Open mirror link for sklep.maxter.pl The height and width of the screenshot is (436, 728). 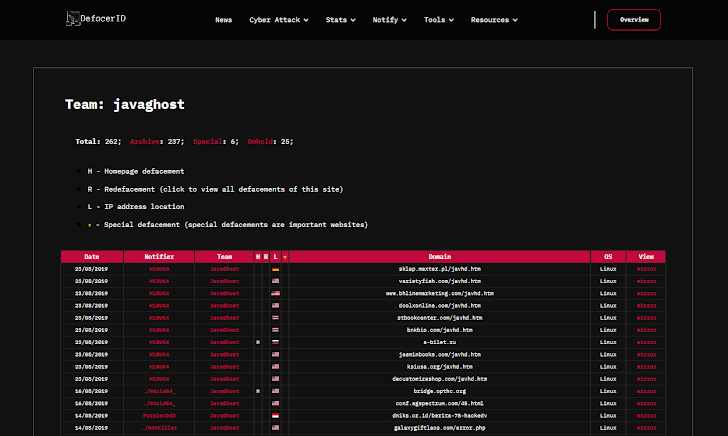point(646,269)
